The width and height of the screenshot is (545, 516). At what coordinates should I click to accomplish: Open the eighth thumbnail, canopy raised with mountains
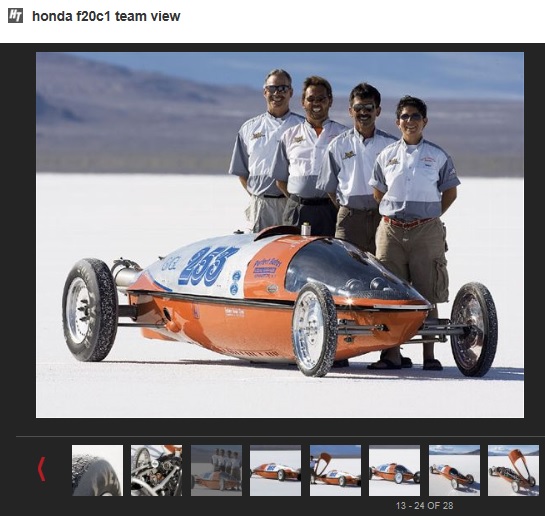tap(513, 470)
